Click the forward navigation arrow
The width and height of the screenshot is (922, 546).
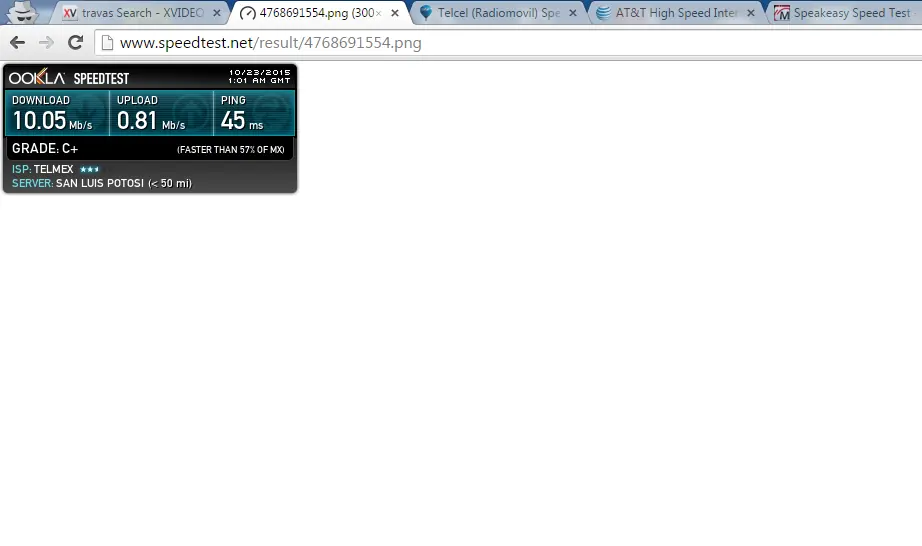pyautogui.click(x=46, y=42)
